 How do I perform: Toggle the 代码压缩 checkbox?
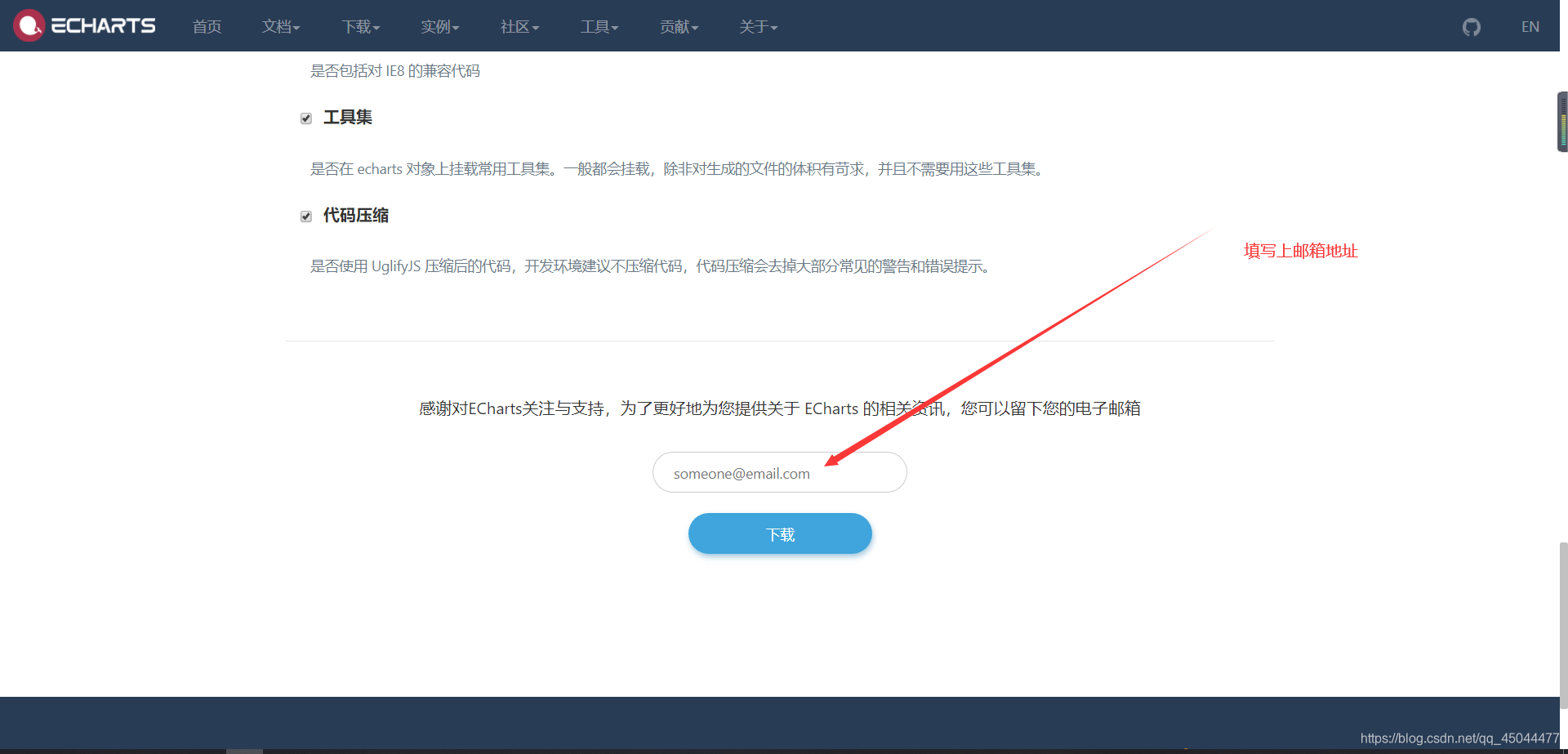coord(306,216)
